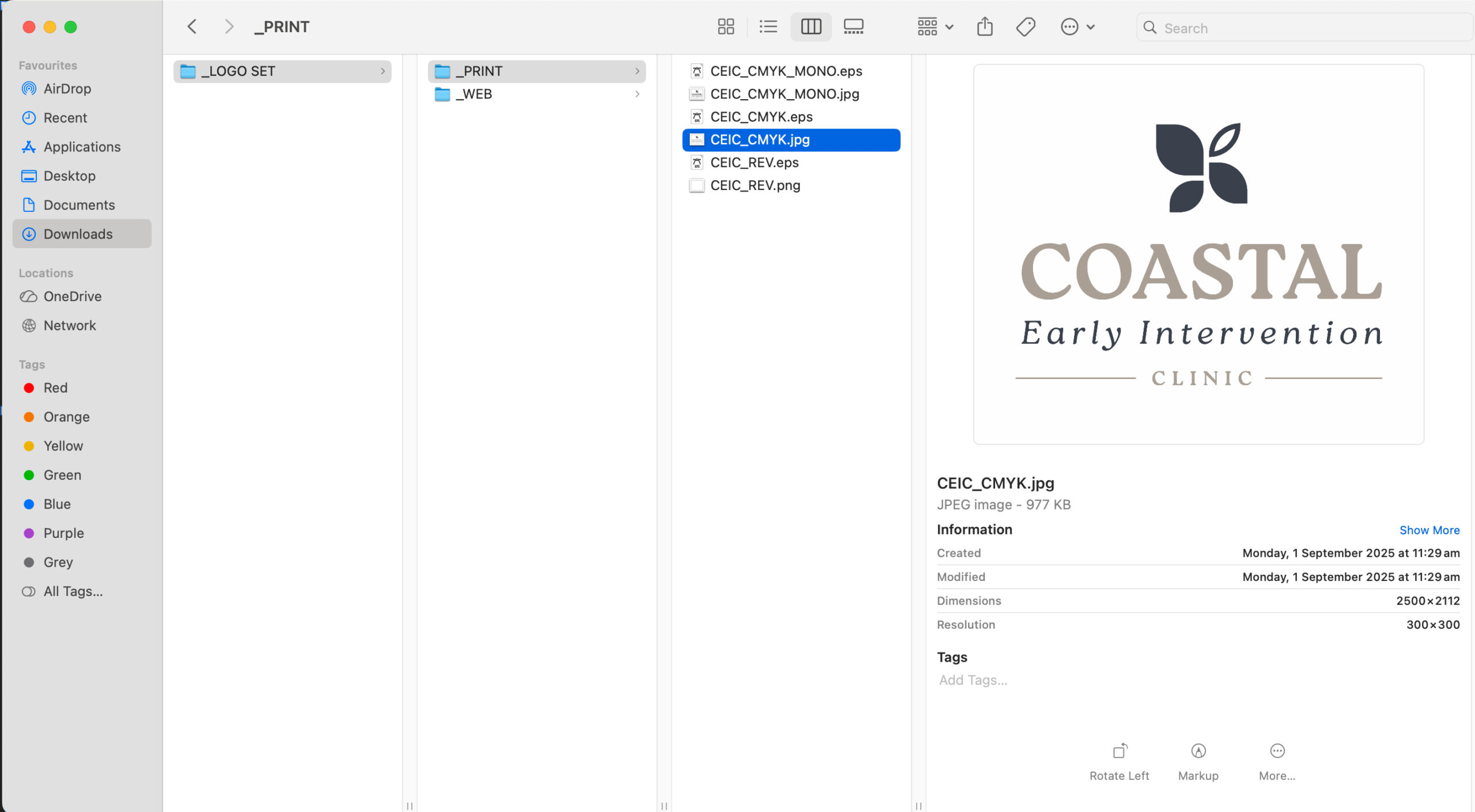
Task: Open the Markup tool
Action: click(1198, 752)
